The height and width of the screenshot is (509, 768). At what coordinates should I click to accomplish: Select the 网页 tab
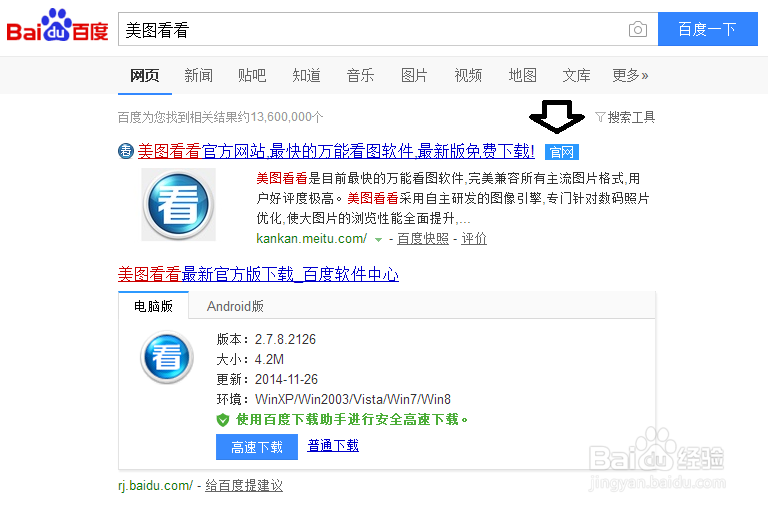[144, 75]
